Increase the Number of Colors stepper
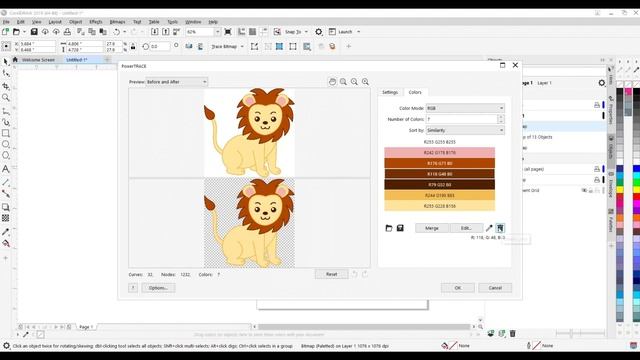 click(501, 117)
